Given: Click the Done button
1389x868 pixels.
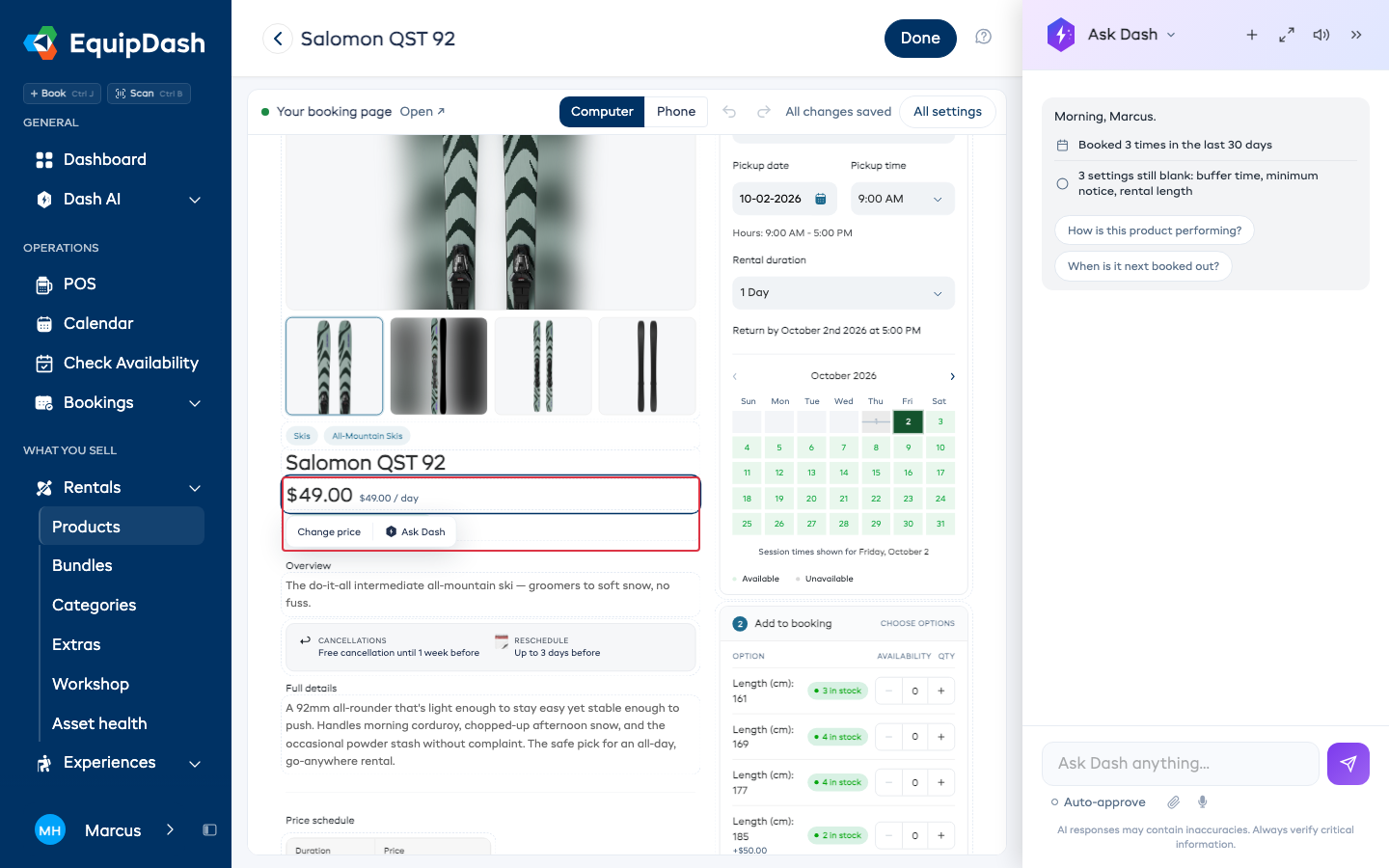Looking at the screenshot, I should [x=920, y=39].
